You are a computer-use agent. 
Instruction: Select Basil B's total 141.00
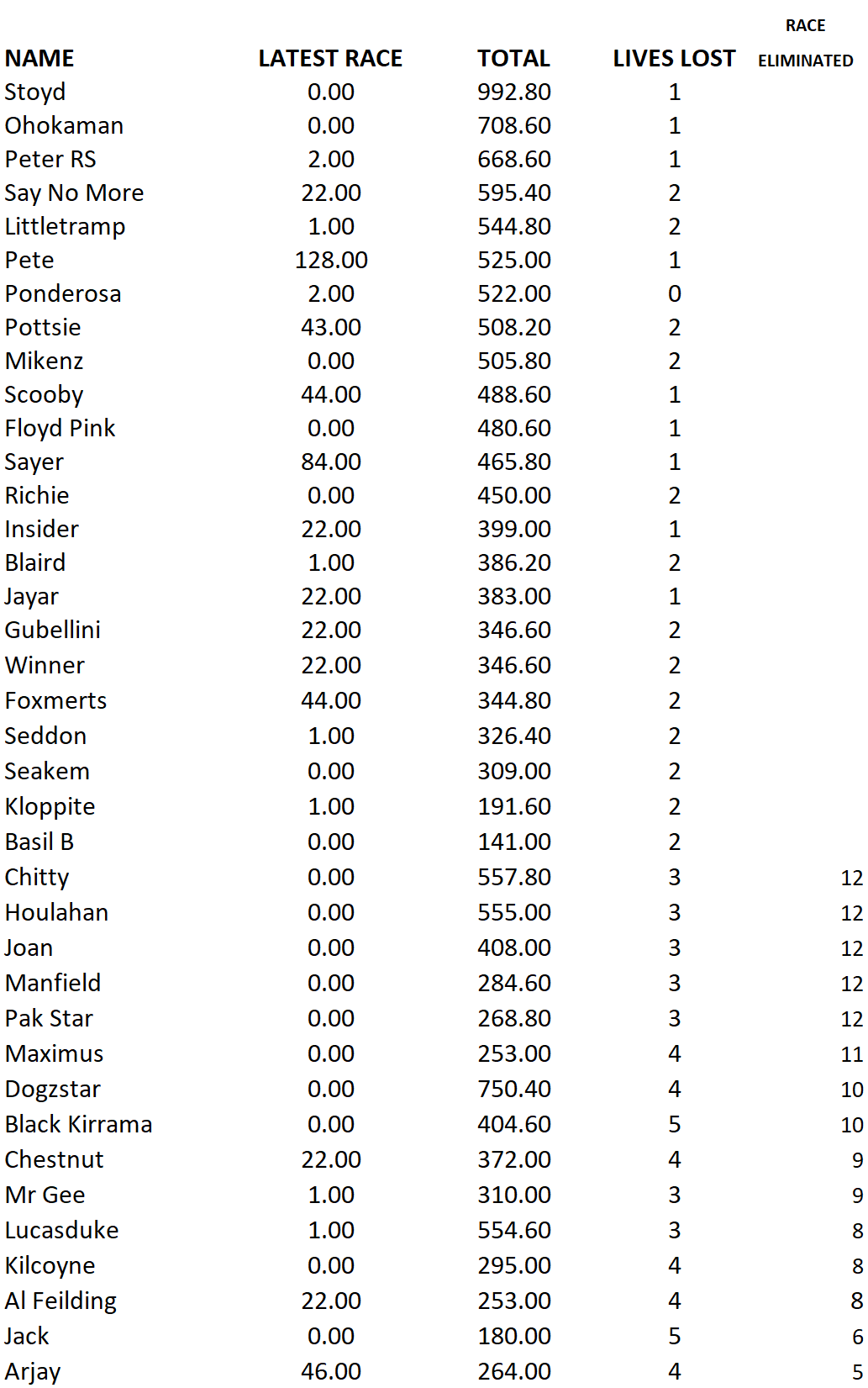tap(514, 842)
